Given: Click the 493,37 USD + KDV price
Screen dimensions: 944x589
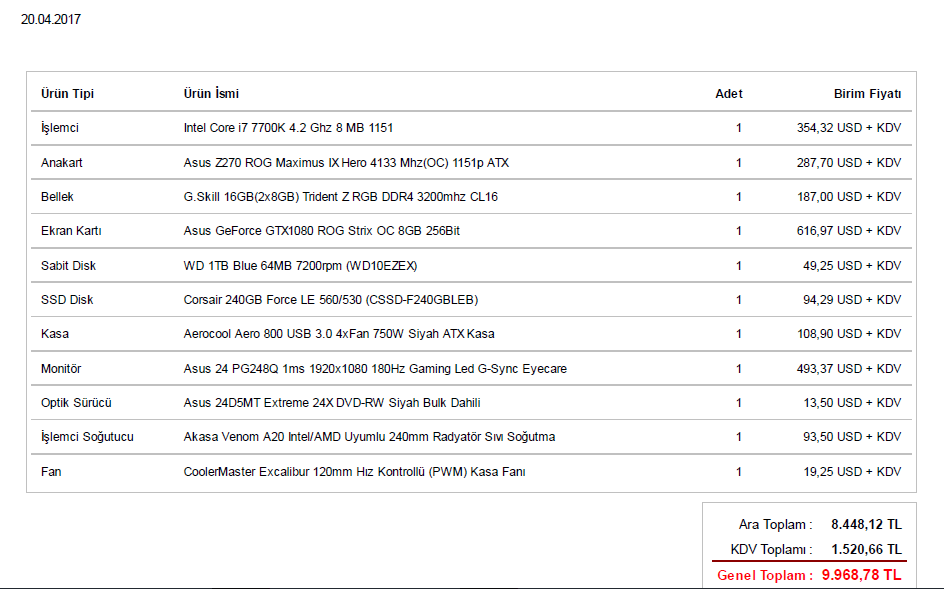Looking at the screenshot, I should [x=849, y=369].
